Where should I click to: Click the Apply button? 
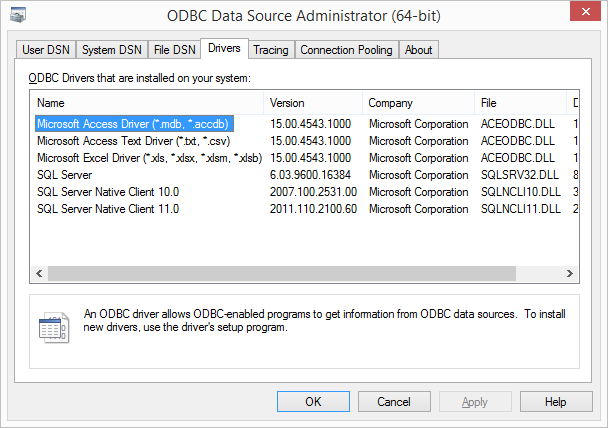pos(475,402)
